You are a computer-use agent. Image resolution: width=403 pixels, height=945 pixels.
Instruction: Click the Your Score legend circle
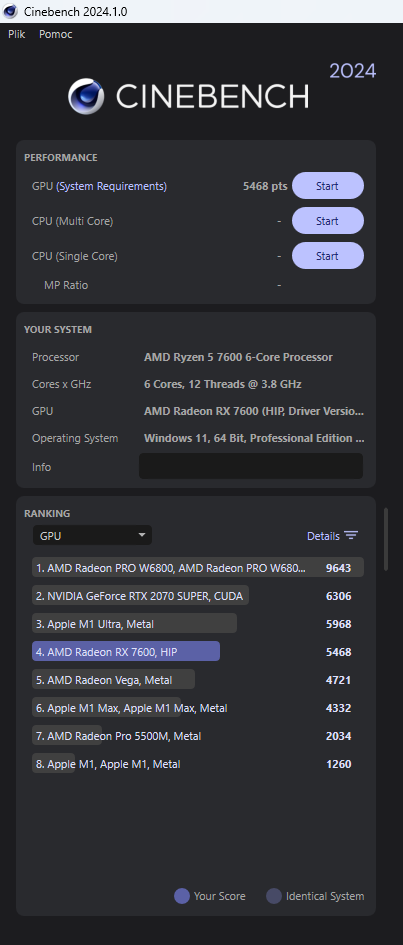point(182,896)
